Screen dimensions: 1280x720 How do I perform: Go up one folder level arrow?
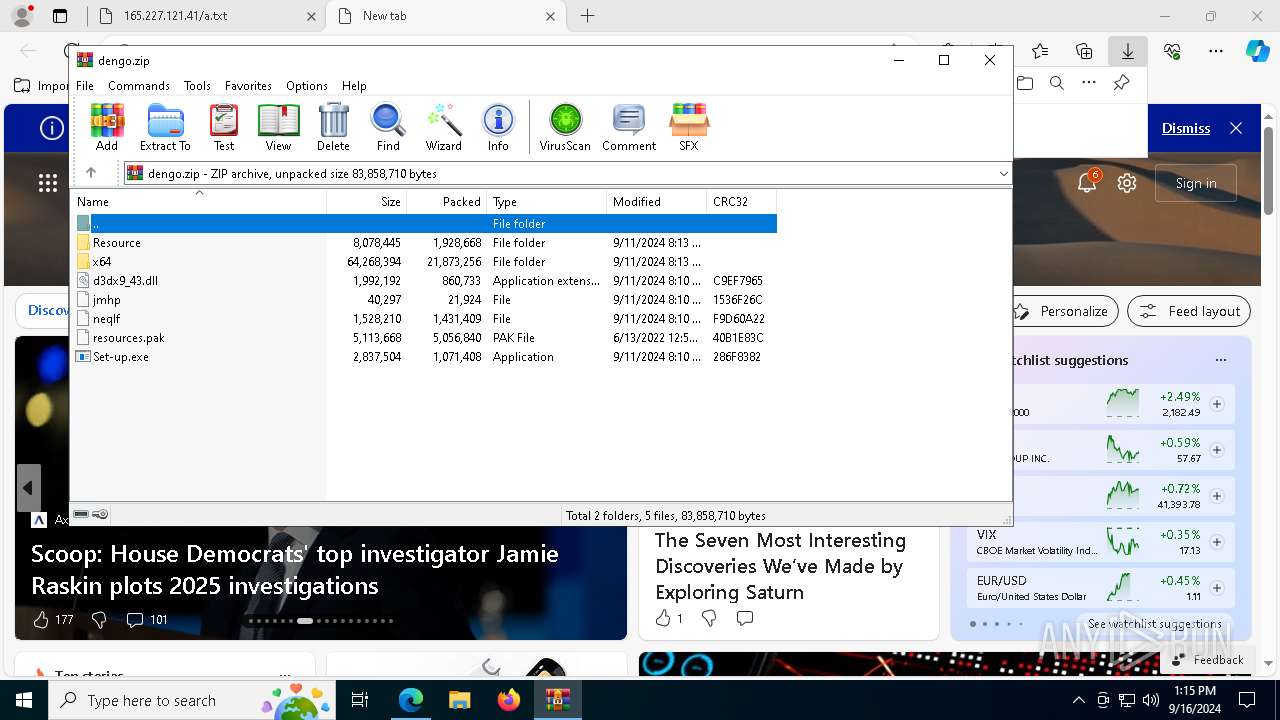(x=90, y=173)
